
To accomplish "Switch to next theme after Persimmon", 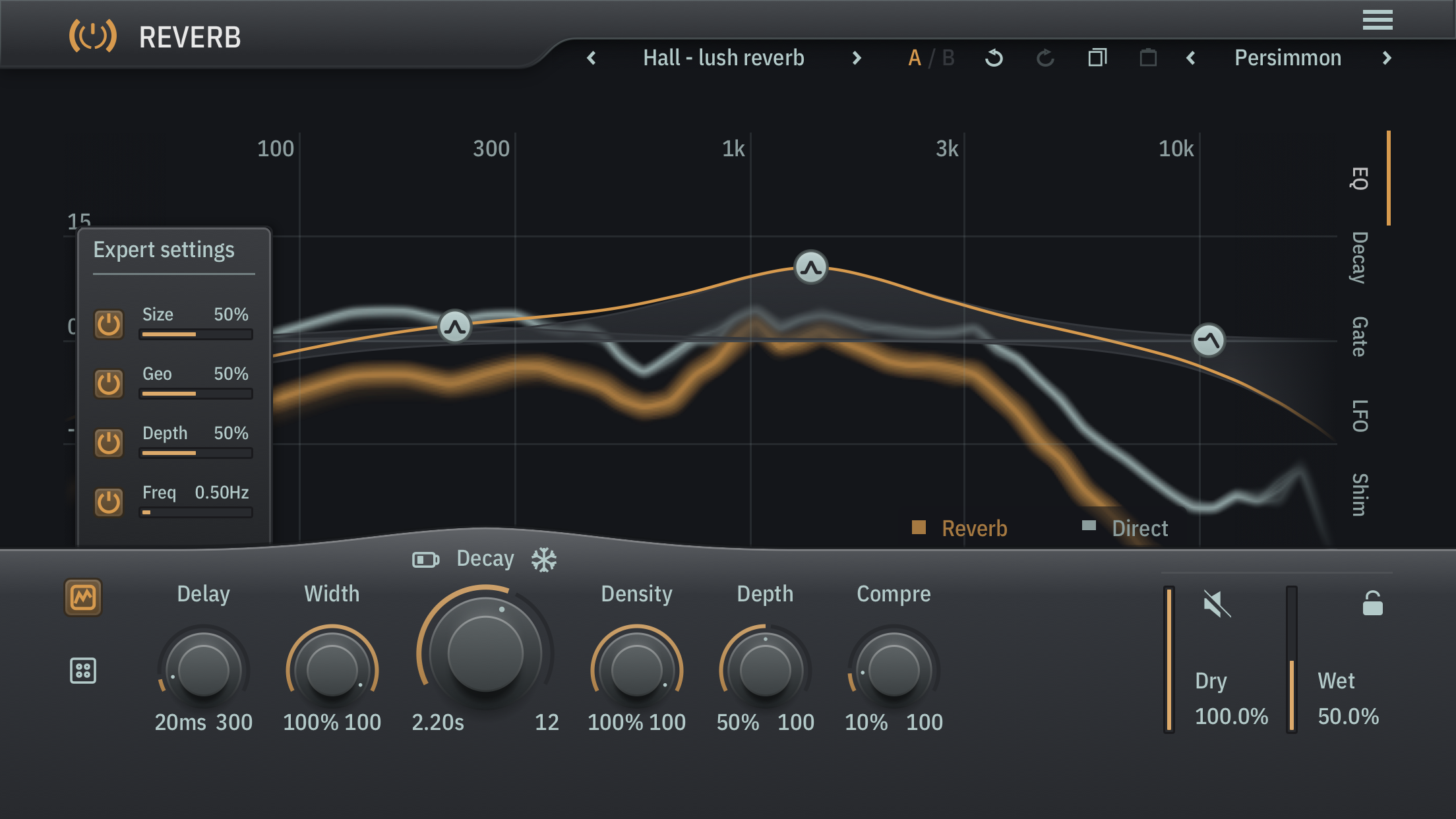I will pos(1387,58).
